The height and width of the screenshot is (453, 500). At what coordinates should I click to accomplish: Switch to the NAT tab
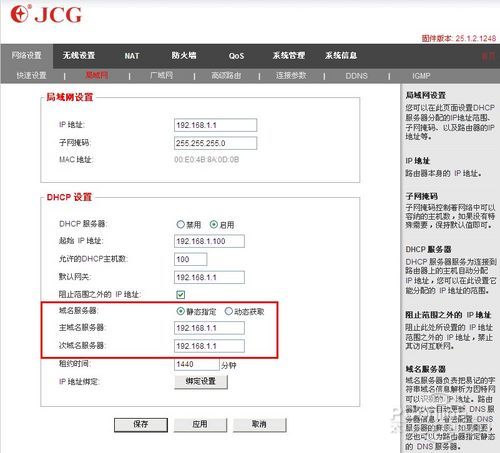132,56
